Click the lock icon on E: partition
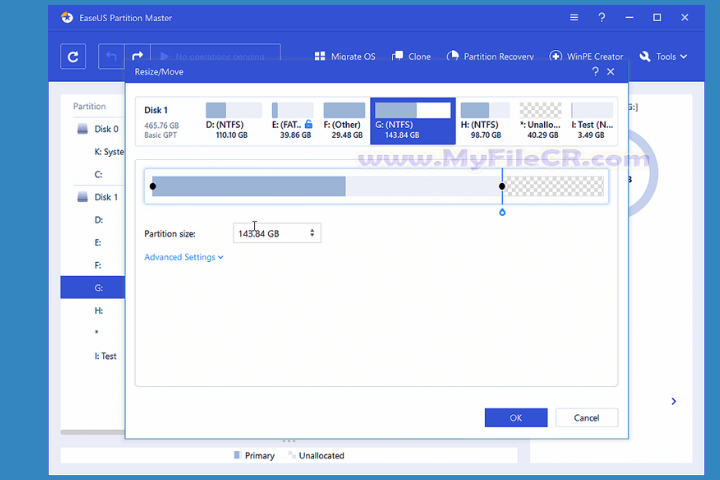720x480 pixels. pos(309,124)
